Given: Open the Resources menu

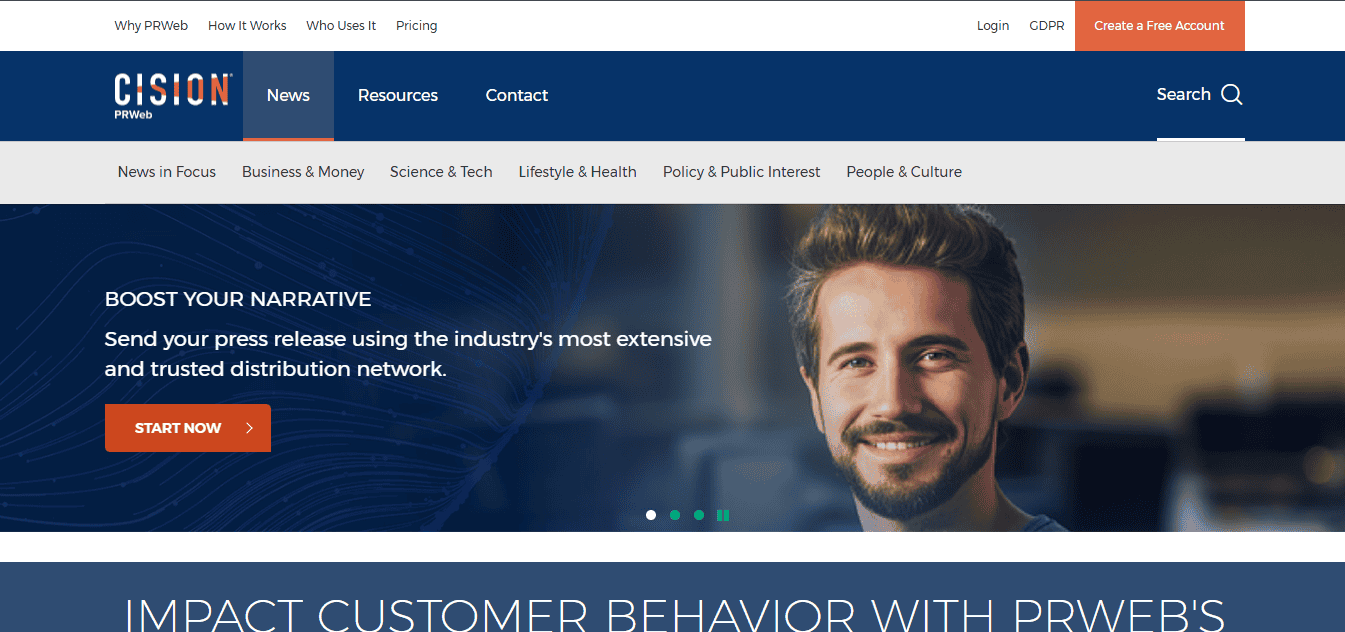Looking at the screenshot, I should 398,96.
